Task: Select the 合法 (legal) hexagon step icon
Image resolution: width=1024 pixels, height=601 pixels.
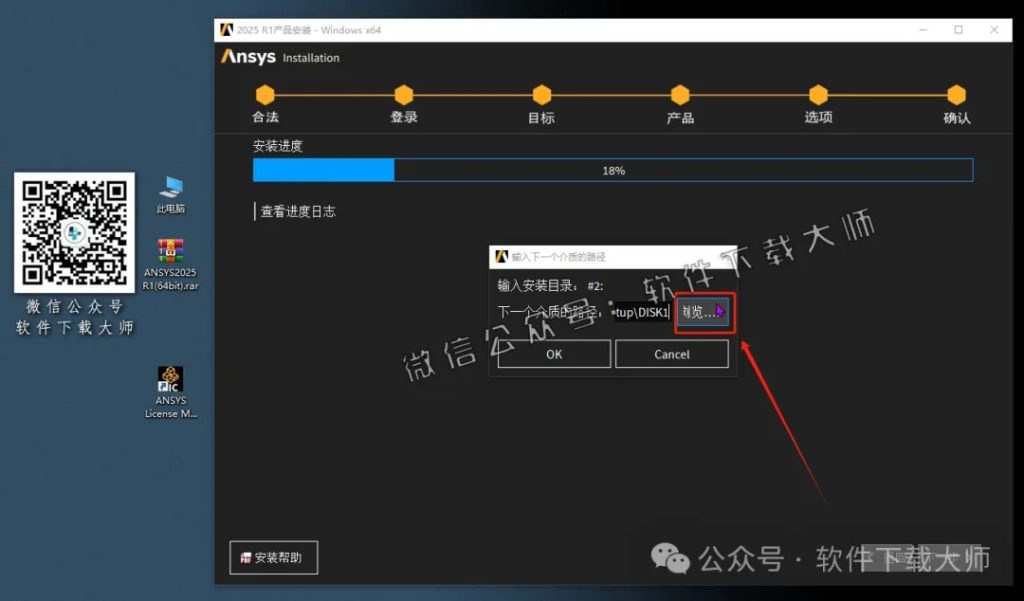Action: coord(265,96)
